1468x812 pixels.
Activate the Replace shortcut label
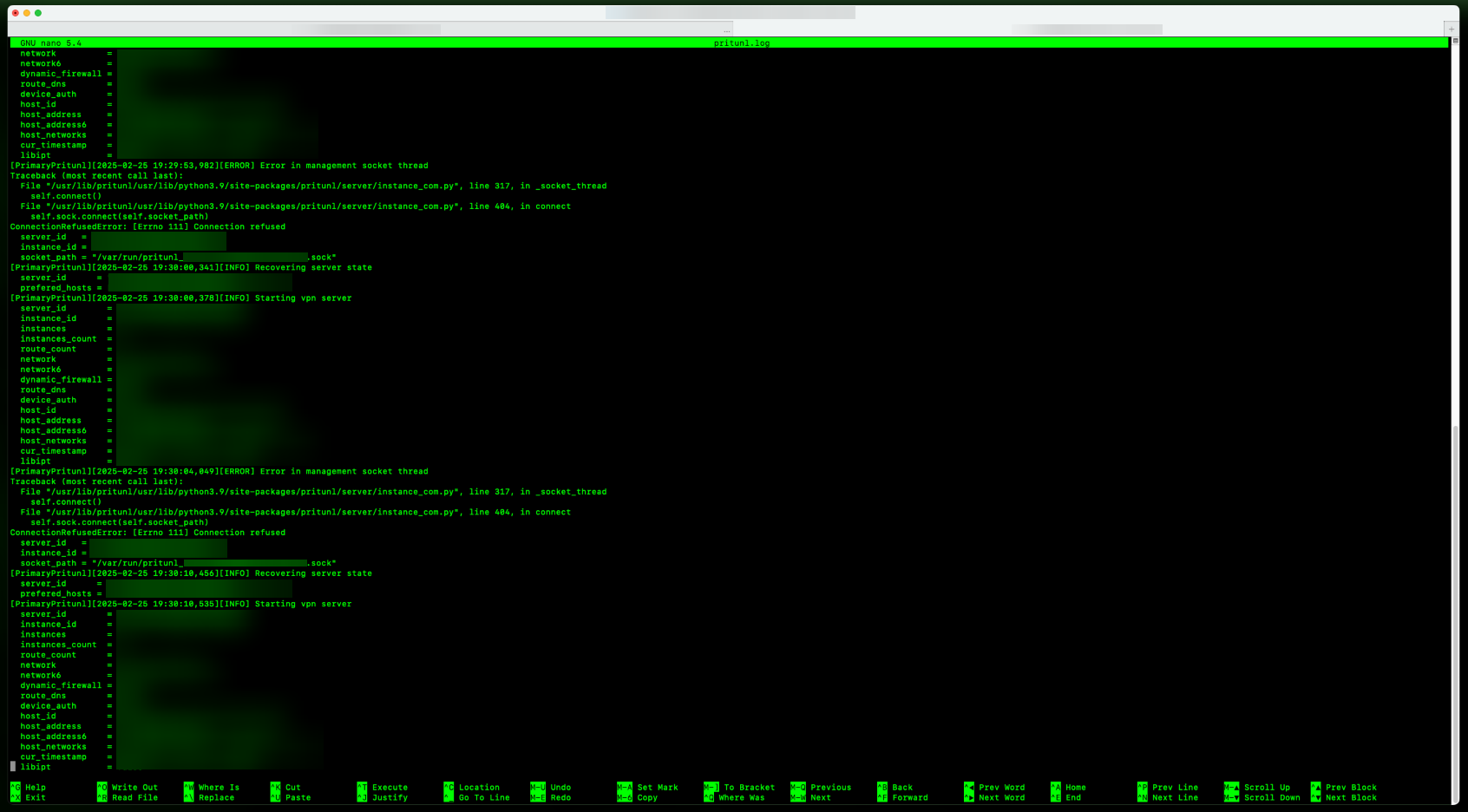point(216,798)
